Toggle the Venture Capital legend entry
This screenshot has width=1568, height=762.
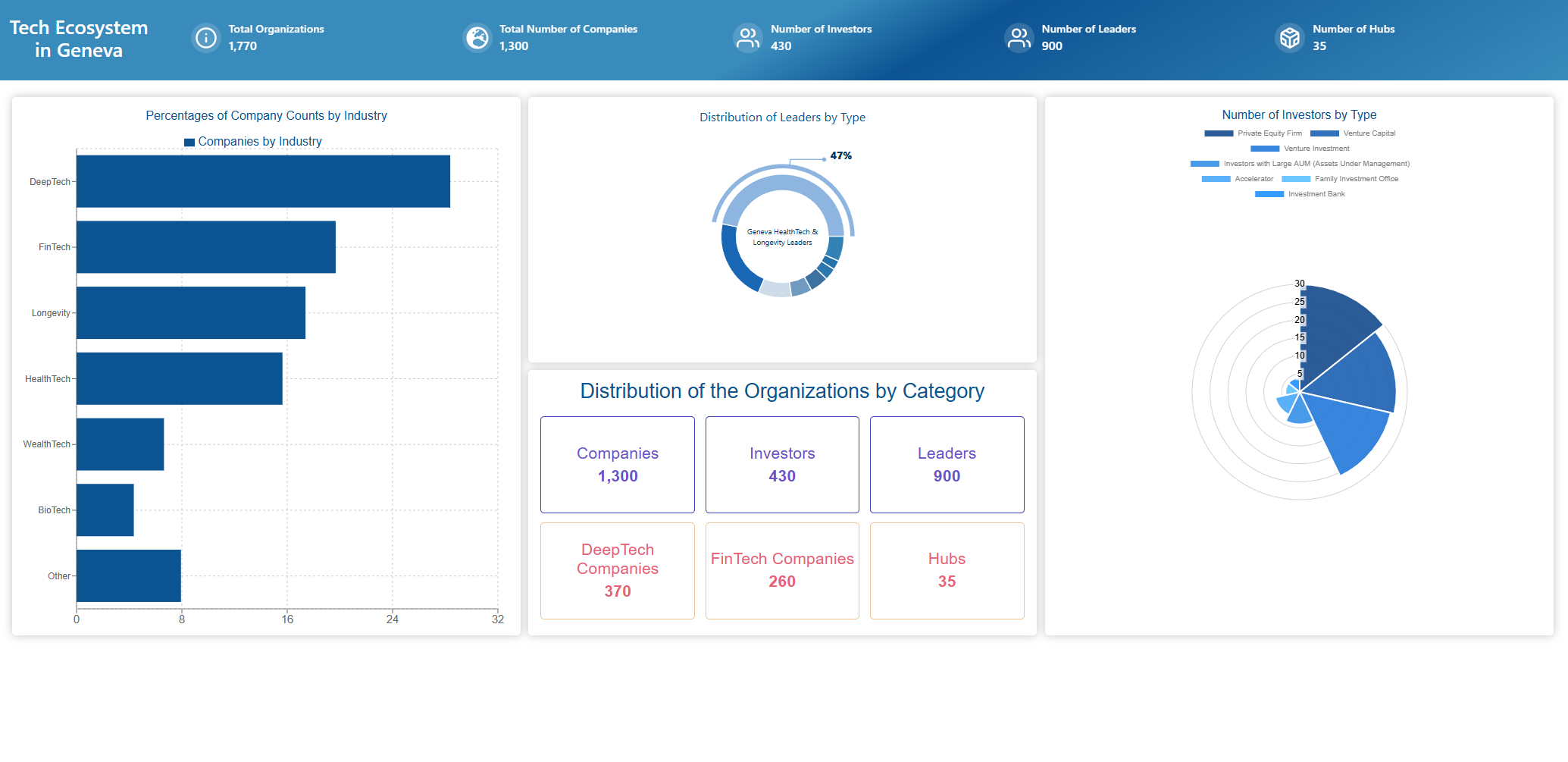point(1353,133)
